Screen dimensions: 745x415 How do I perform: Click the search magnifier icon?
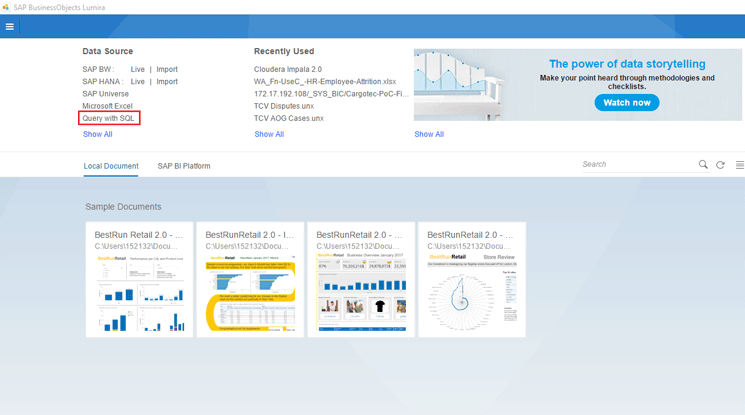pos(703,165)
